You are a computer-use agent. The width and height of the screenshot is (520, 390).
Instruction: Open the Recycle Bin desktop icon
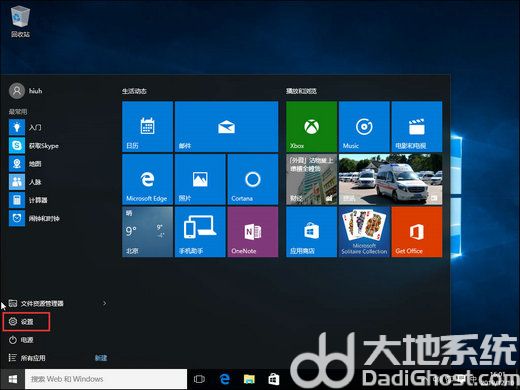(x=20, y=21)
